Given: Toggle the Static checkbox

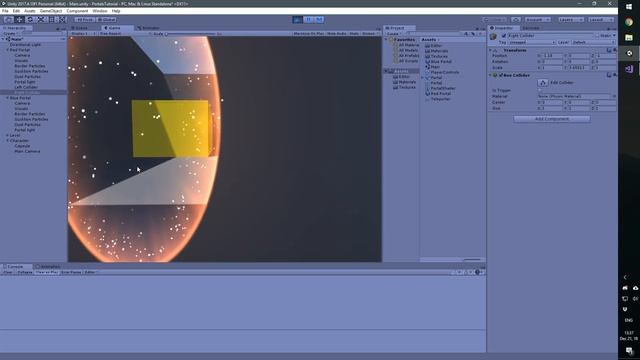Looking at the screenshot, I should [597, 36].
